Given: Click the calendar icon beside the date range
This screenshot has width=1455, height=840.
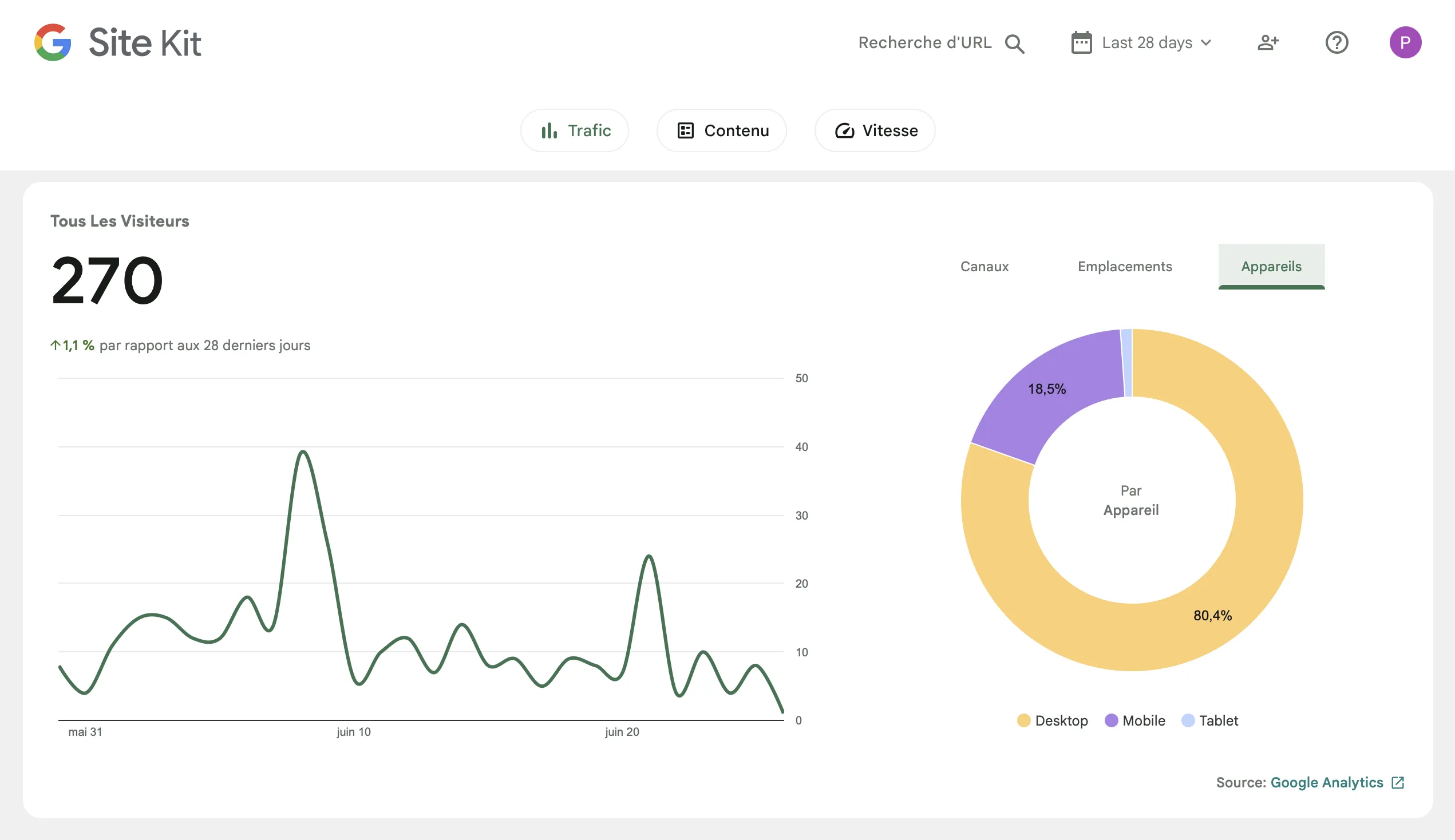Looking at the screenshot, I should click(1081, 42).
